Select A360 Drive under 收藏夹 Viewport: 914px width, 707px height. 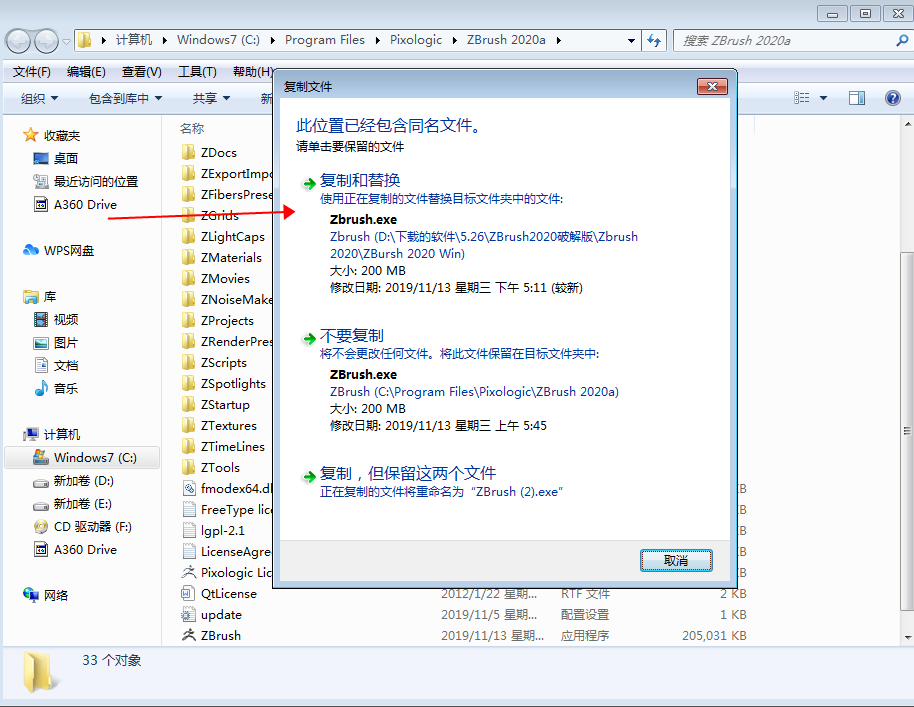(85, 205)
